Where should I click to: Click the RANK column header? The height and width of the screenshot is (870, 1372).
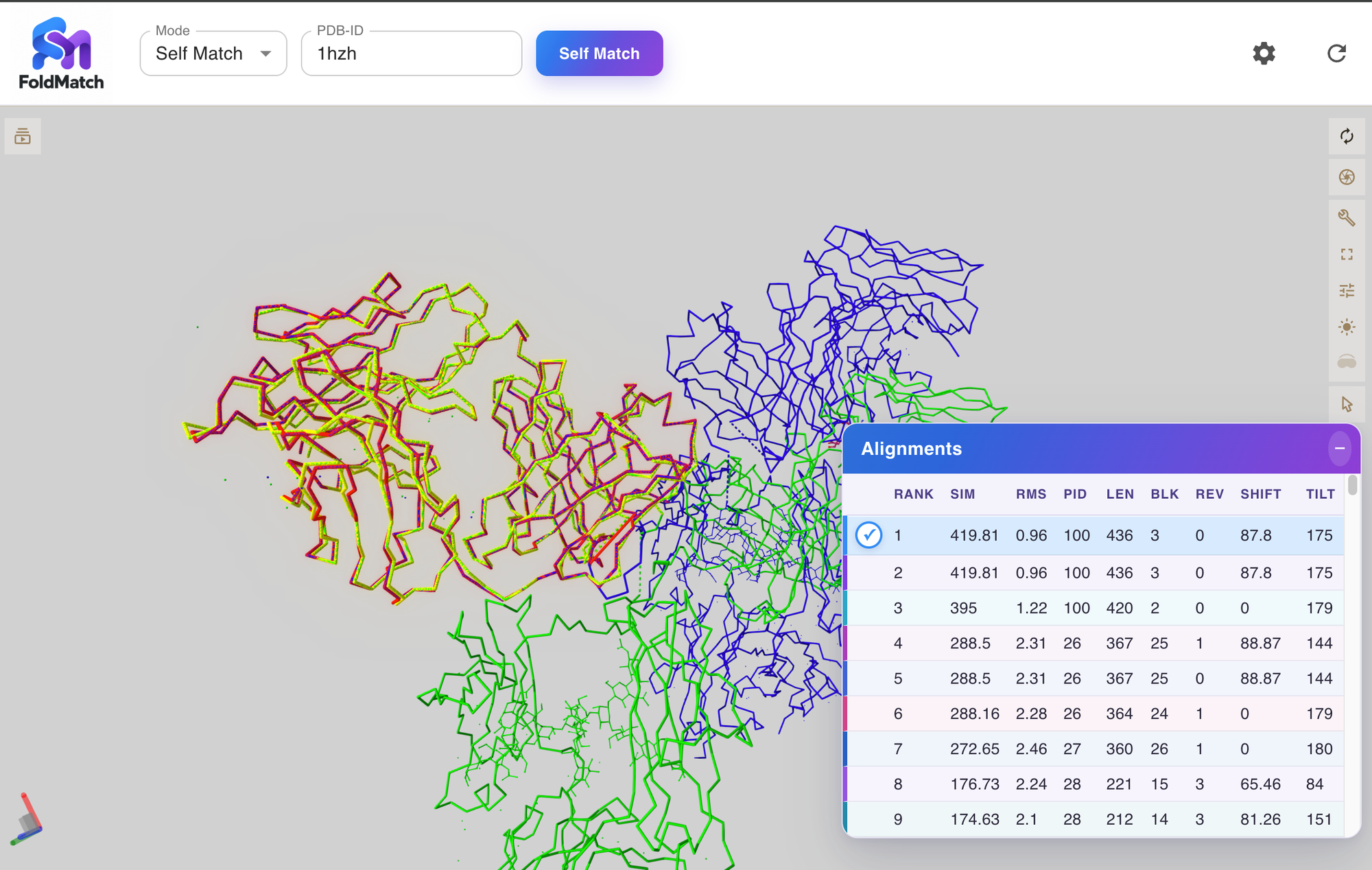pyautogui.click(x=913, y=494)
